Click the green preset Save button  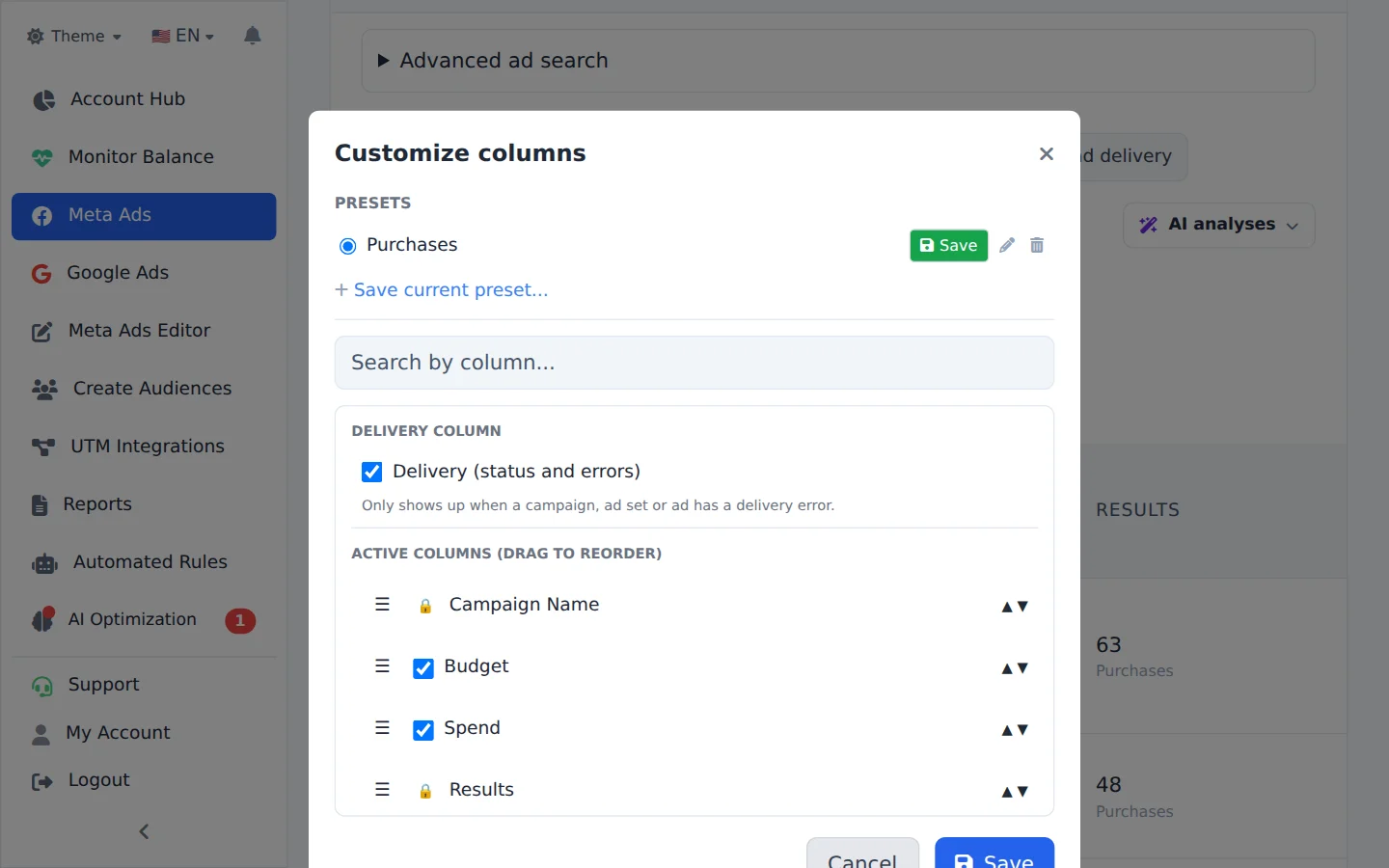[949, 245]
